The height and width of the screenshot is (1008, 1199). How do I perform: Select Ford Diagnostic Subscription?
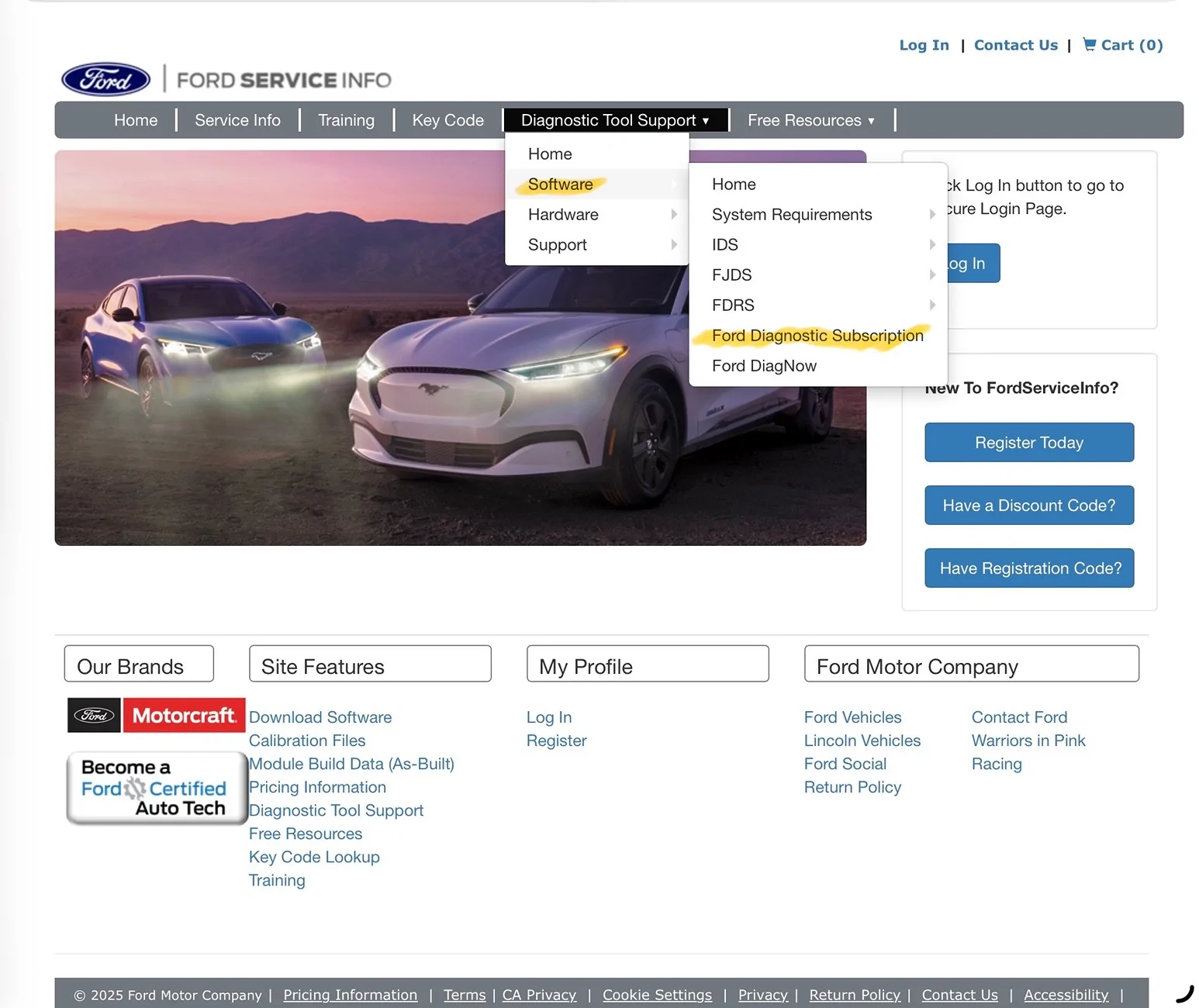pos(817,336)
